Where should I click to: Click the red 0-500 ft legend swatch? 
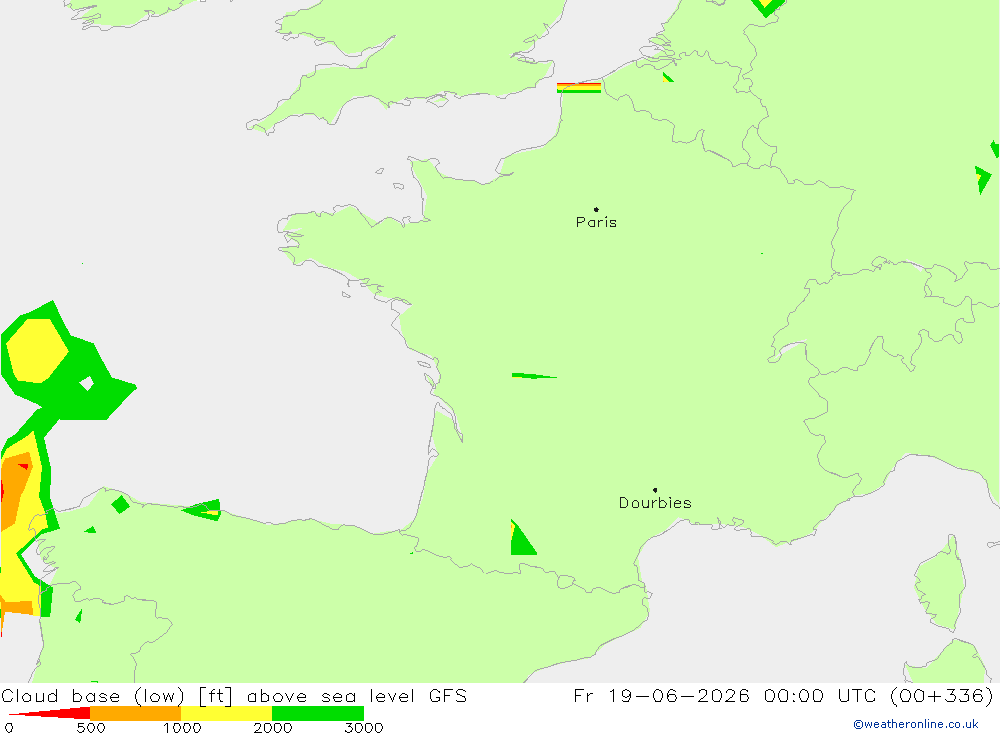point(50,713)
